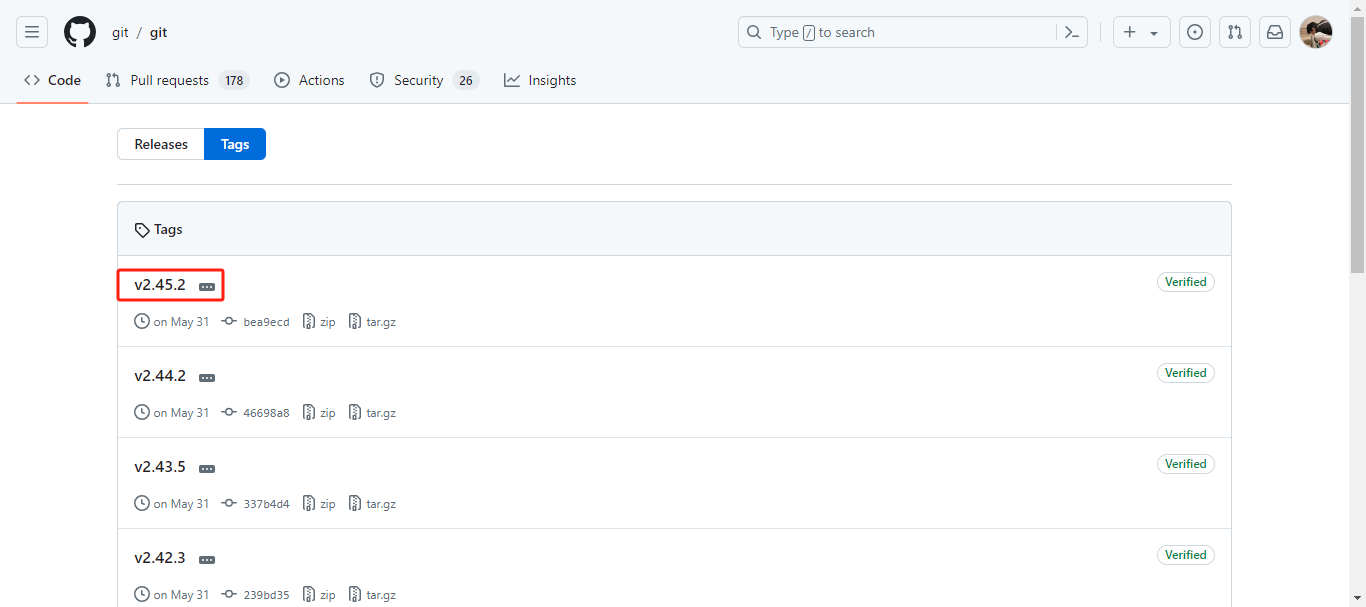This screenshot has height=607, width=1366.
Task: Open the create new plus dropdown
Action: pos(1141,32)
